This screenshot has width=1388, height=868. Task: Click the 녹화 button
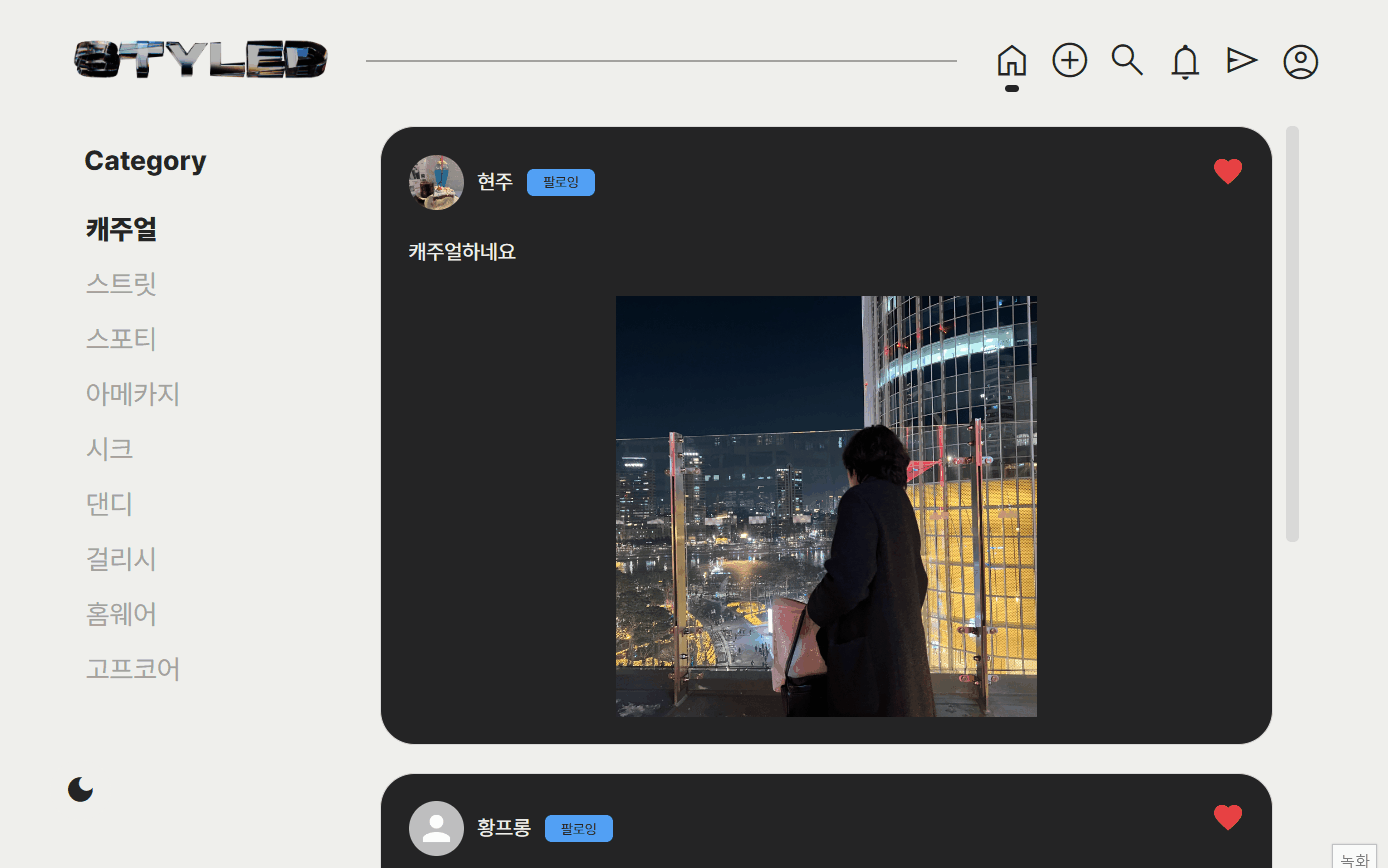click(1355, 858)
